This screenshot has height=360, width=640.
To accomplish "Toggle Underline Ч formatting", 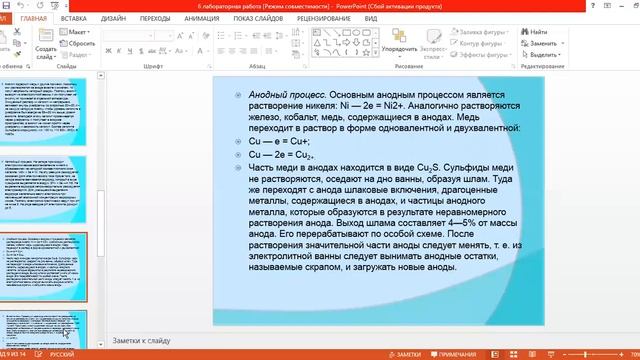I will 130,51.
